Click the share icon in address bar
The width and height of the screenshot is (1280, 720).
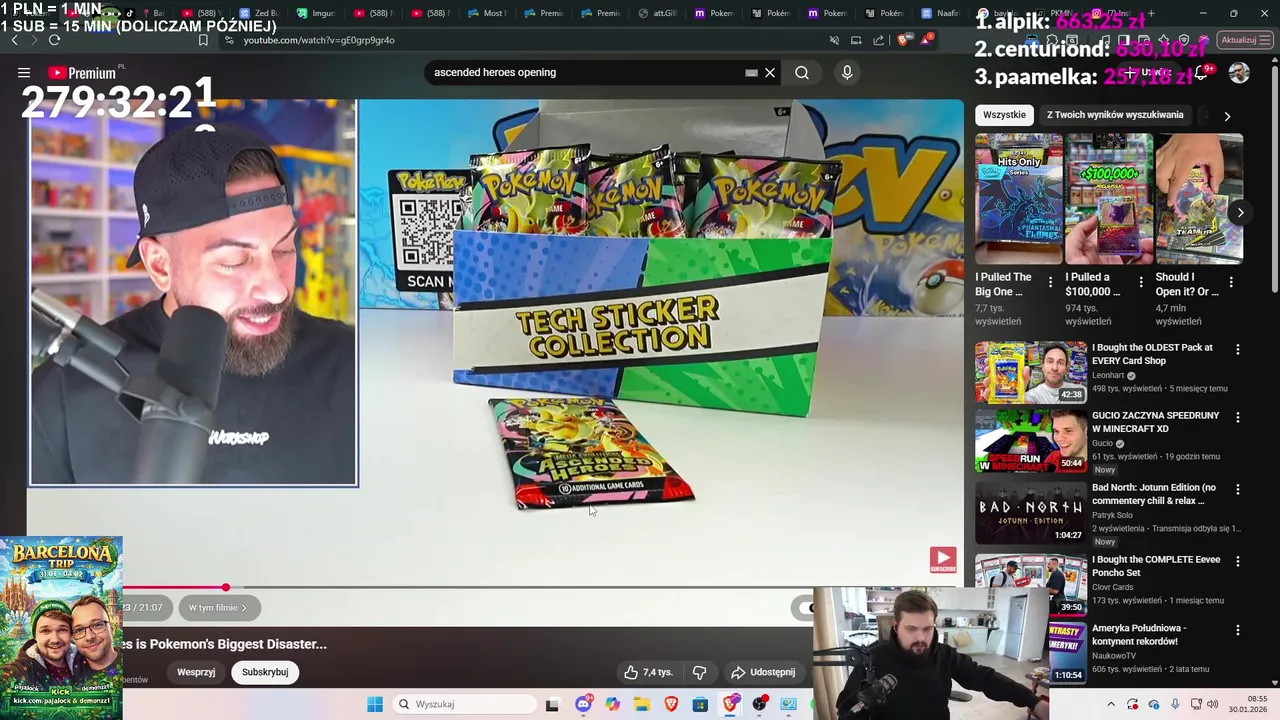click(x=879, y=40)
